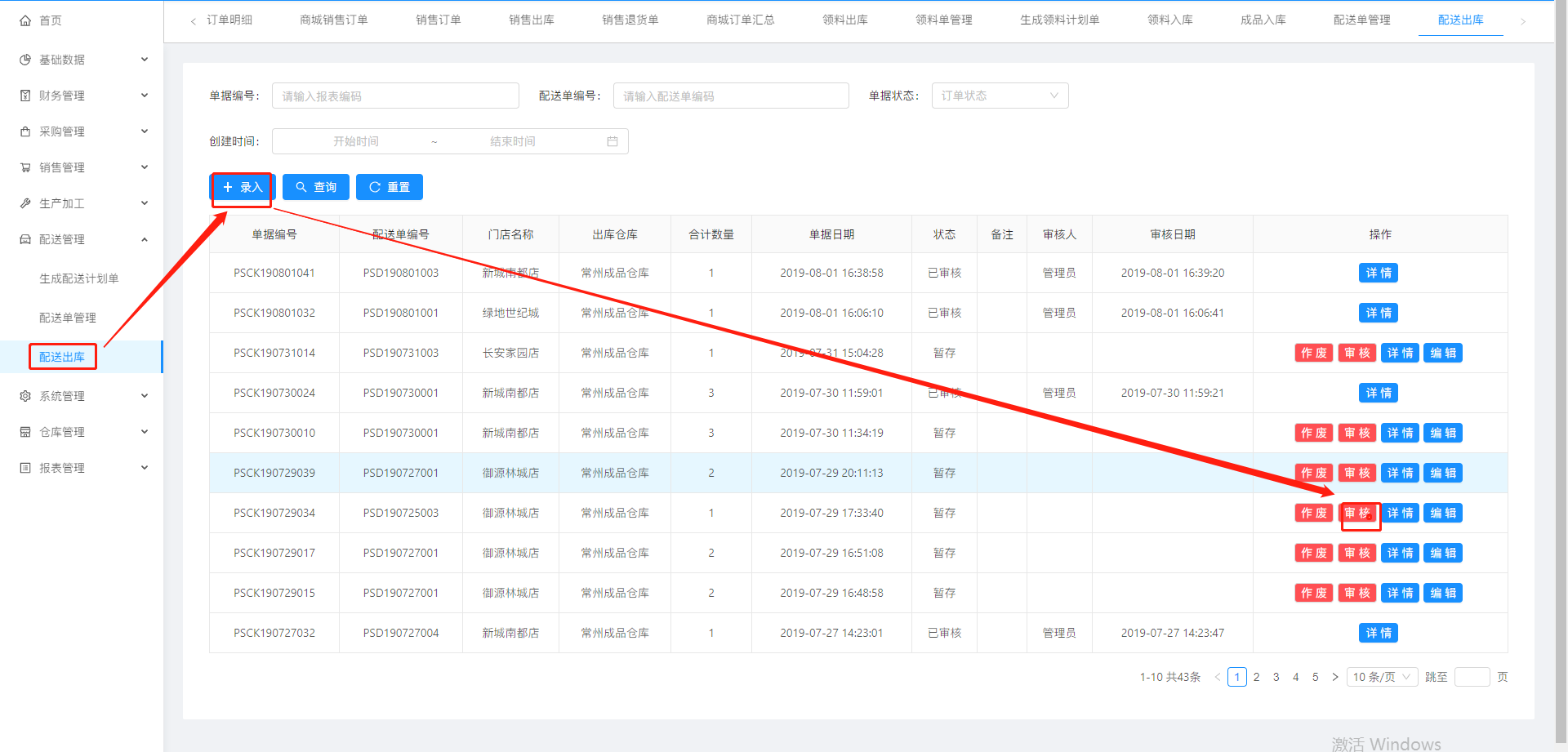Open the 10 条/页 page size dropdown
This screenshot has width=1568, height=752.
coord(1382,677)
